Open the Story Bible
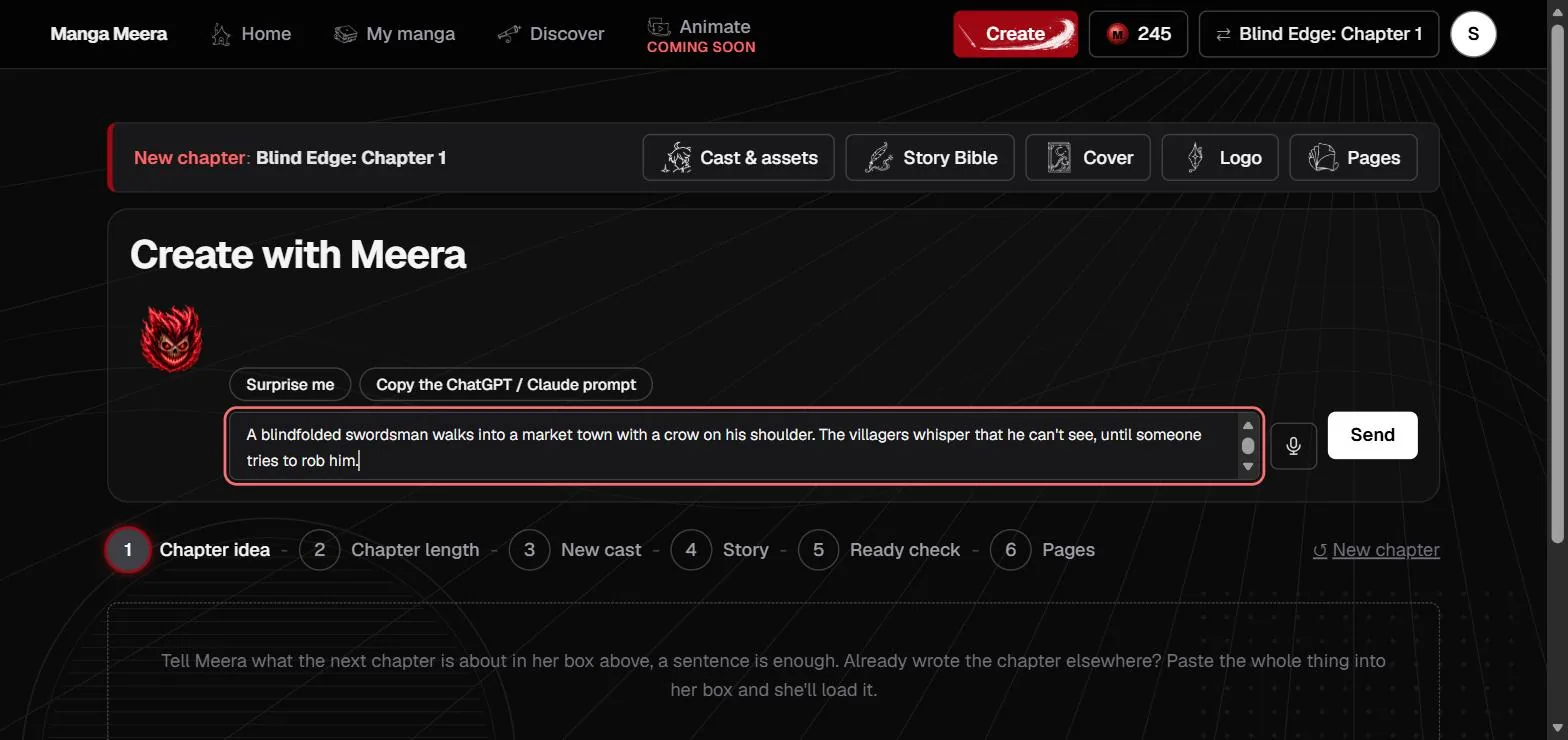Image resolution: width=1568 pixels, height=740 pixels. [x=930, y=158]
